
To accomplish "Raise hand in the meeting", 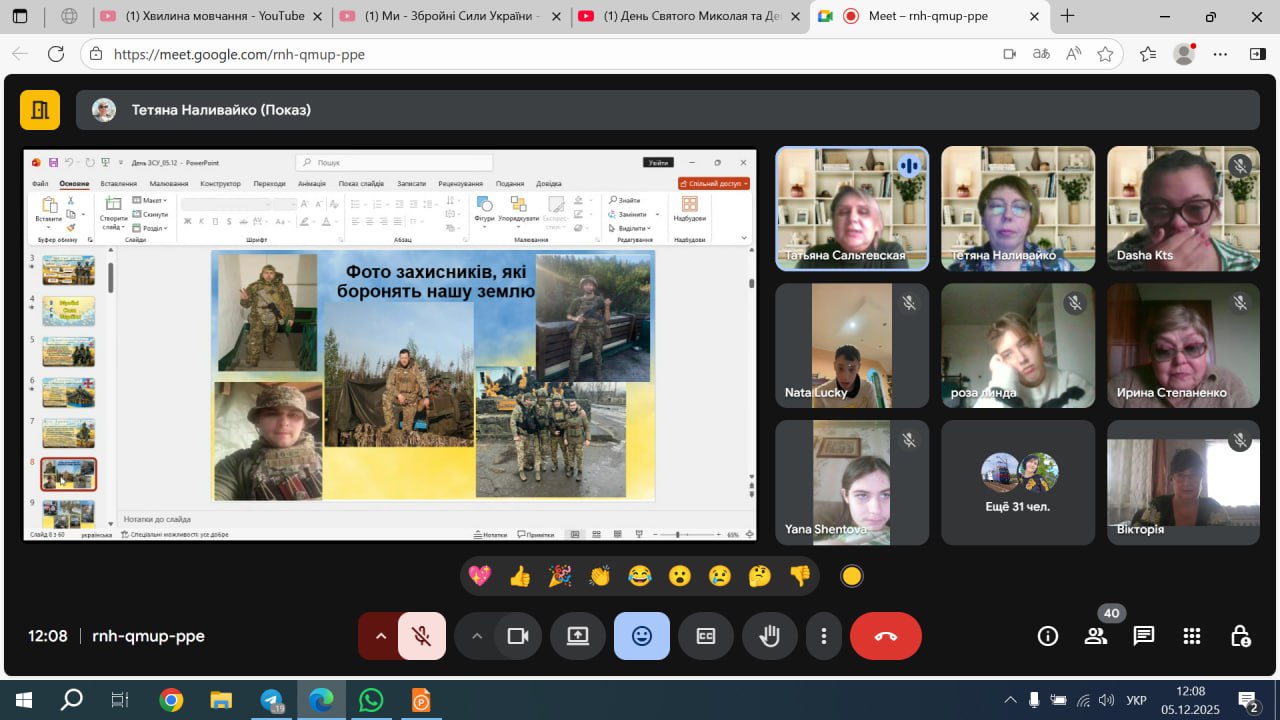I will (769, 636).
